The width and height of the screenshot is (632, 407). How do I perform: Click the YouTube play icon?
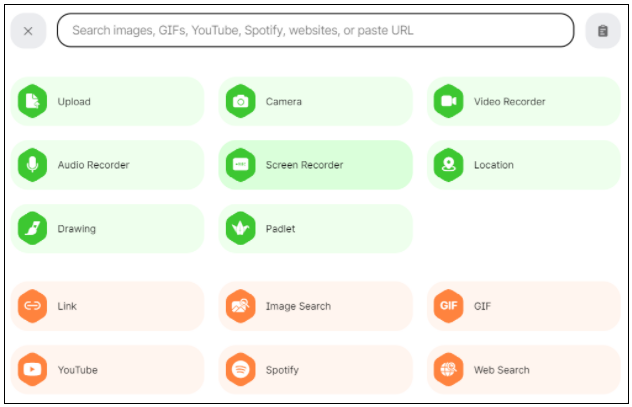[x=33, y=370]
